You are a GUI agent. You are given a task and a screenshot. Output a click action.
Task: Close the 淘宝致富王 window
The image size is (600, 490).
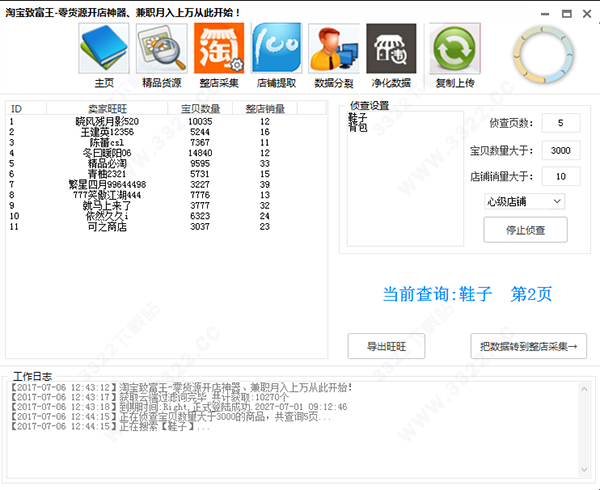[587, 14]
